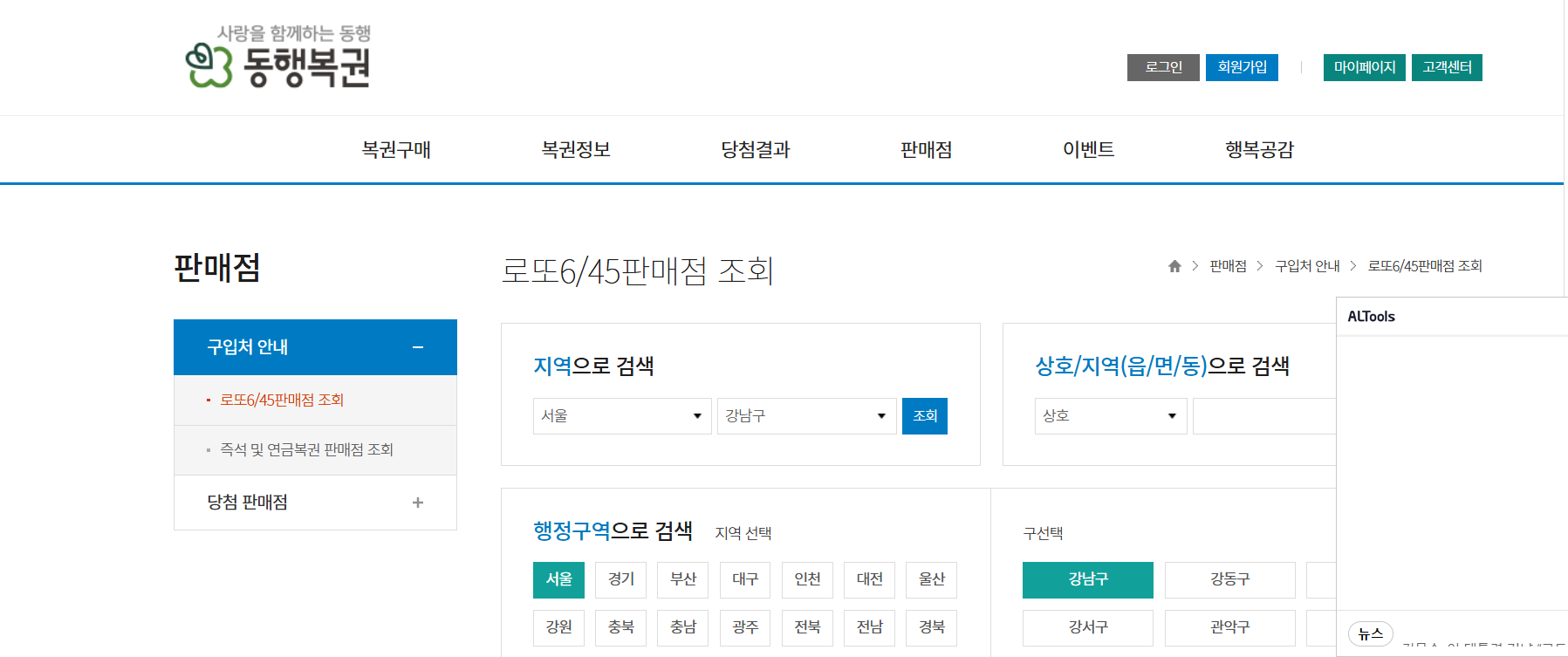
Task: Select the 강동구 district button
Action: pyautogui.click(x=1230, y=579)
